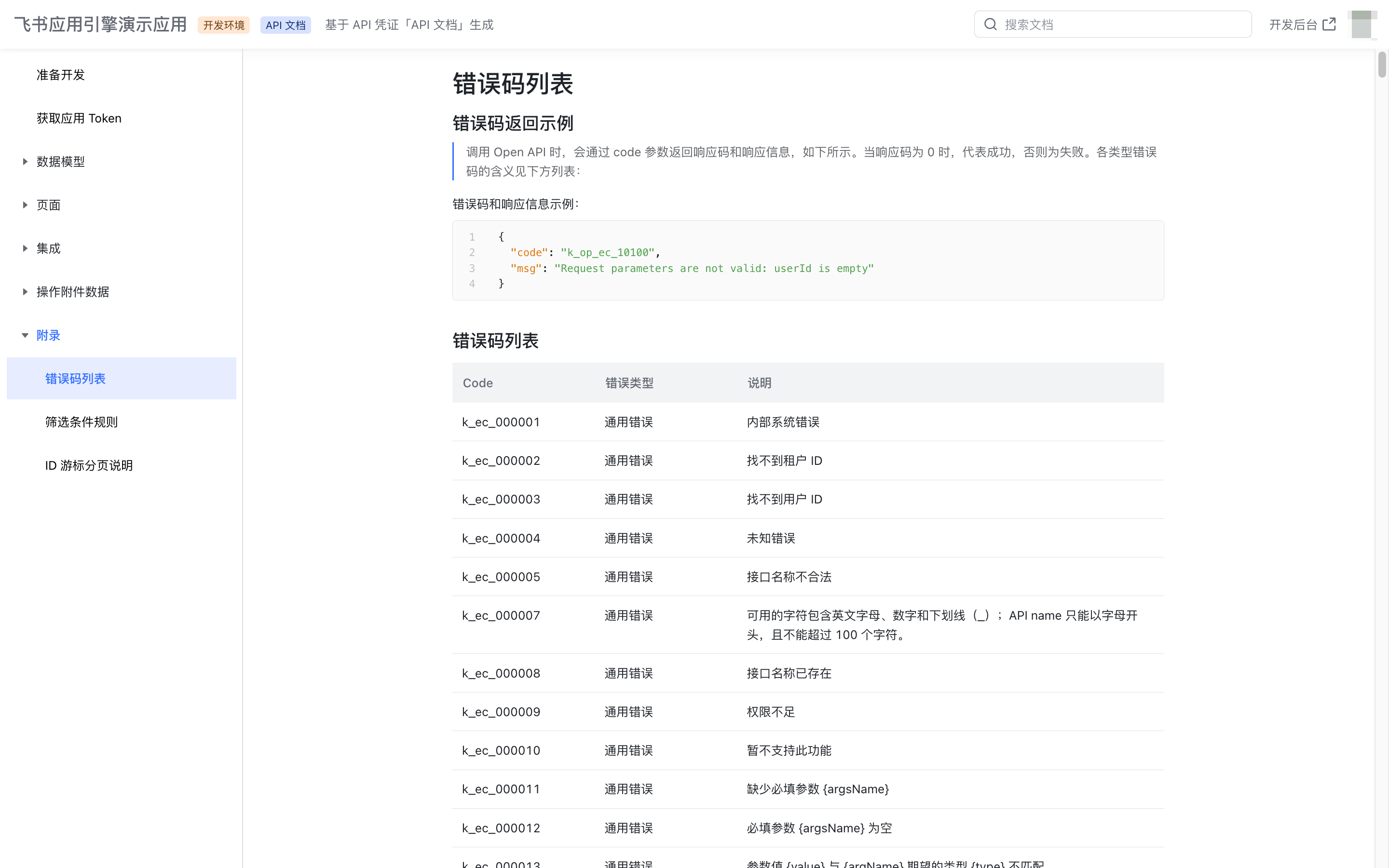The image size is (1389, 868).
Task: Click the 开发后台 link
Action: click(x=1293, y=24)
